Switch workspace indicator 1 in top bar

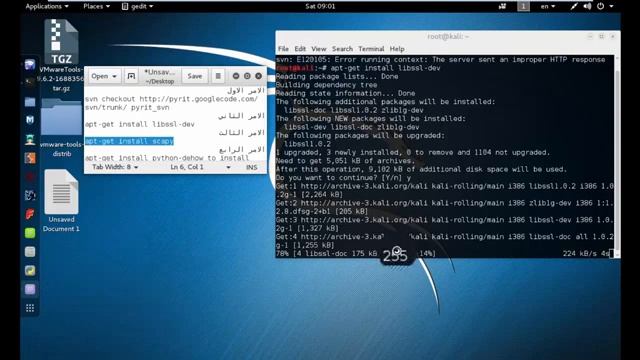[x=523, y=6]
